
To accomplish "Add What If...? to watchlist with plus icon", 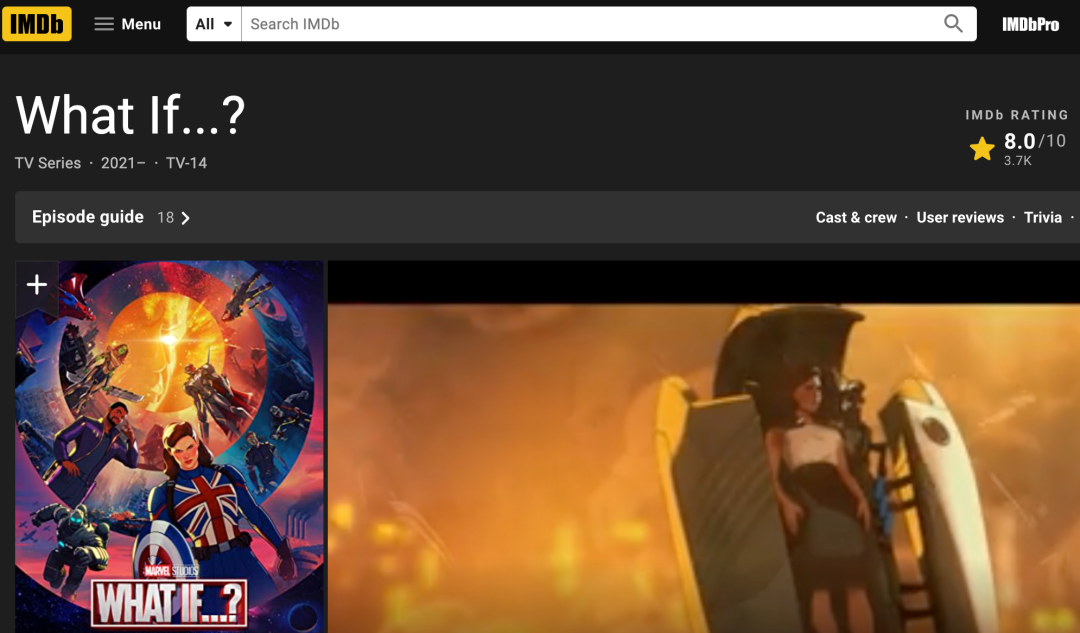I will click(x=37, y=284).
